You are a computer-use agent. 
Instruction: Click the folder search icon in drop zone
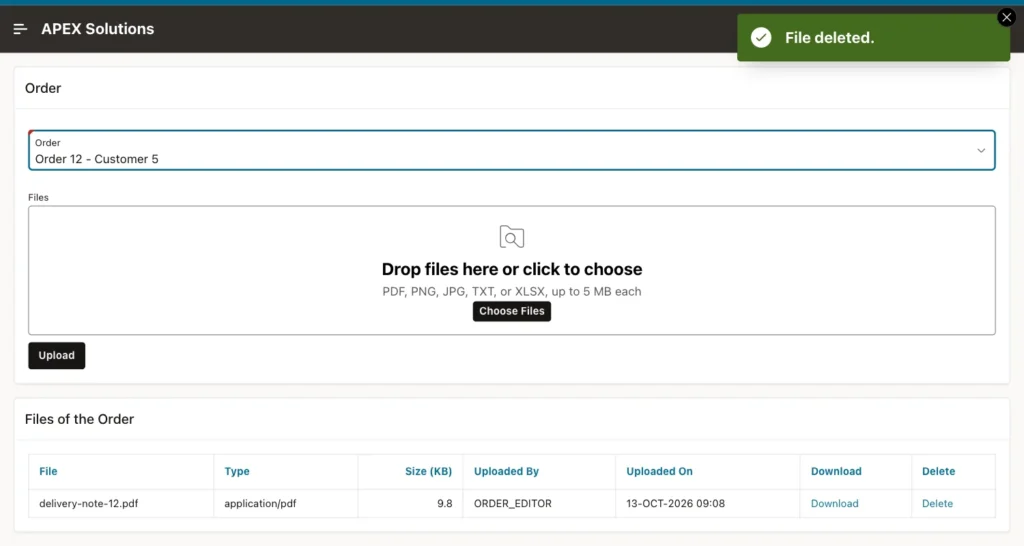coord(512,236)
